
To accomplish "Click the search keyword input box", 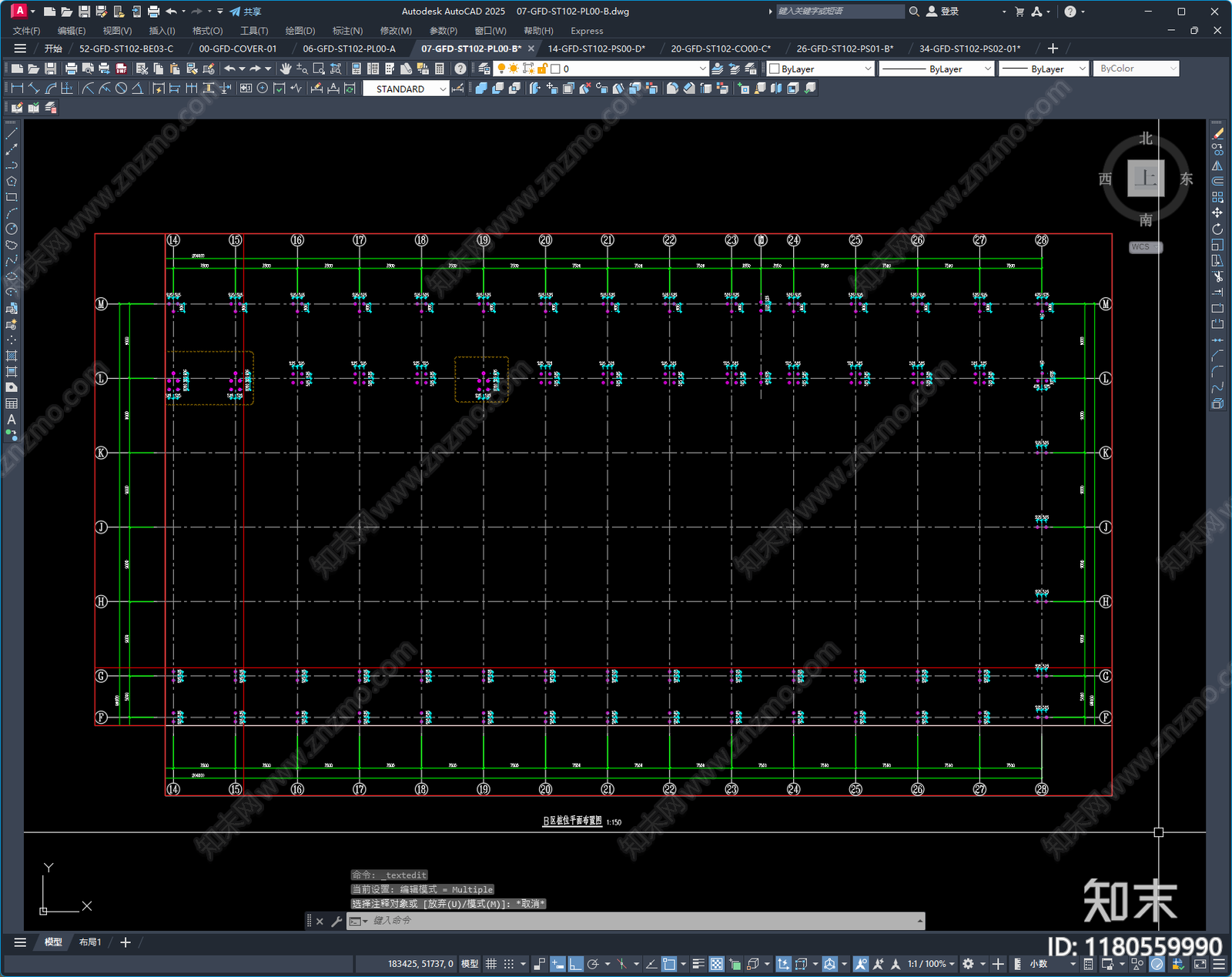I will tap(839, 12).
